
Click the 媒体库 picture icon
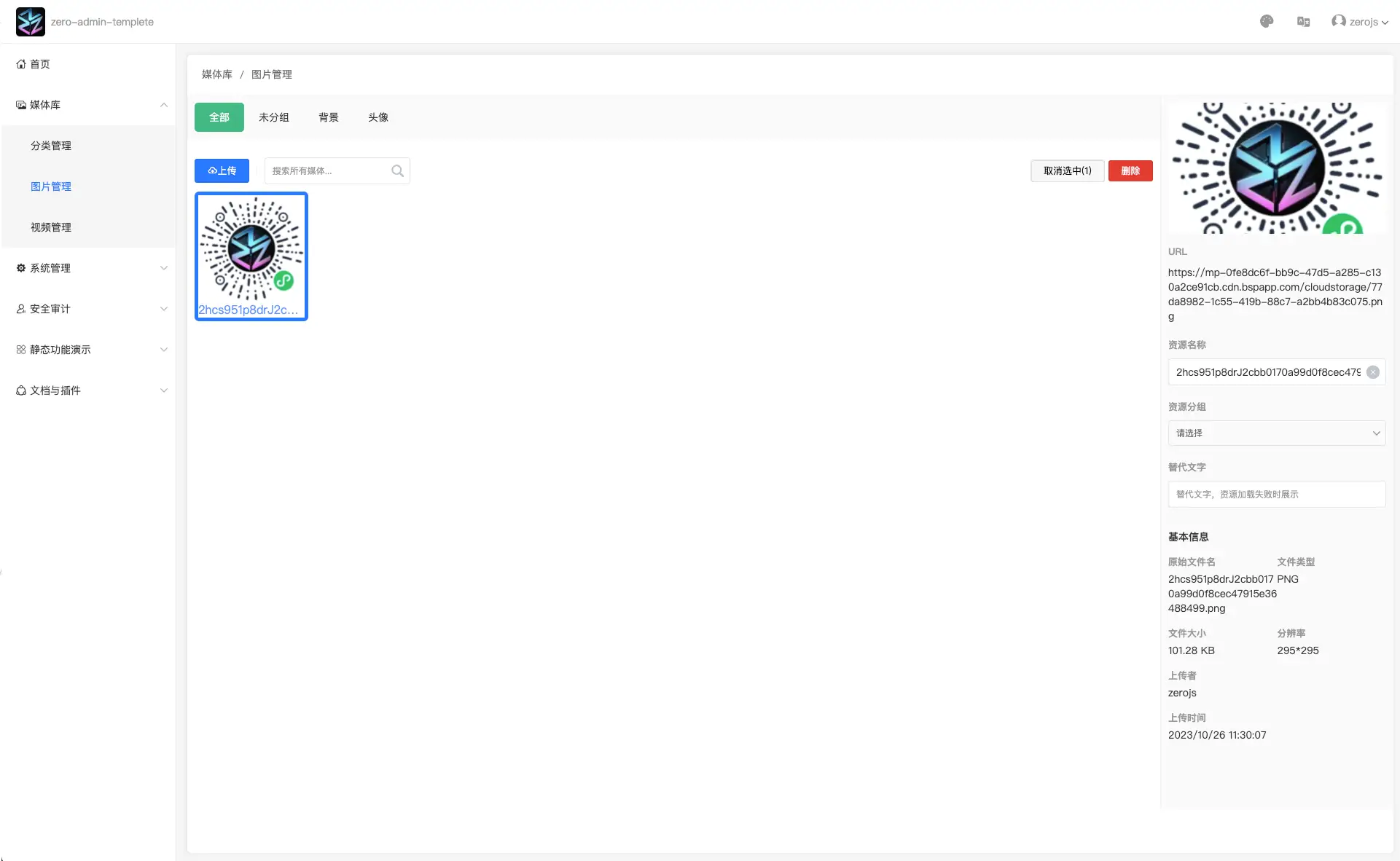pos(21,105)
